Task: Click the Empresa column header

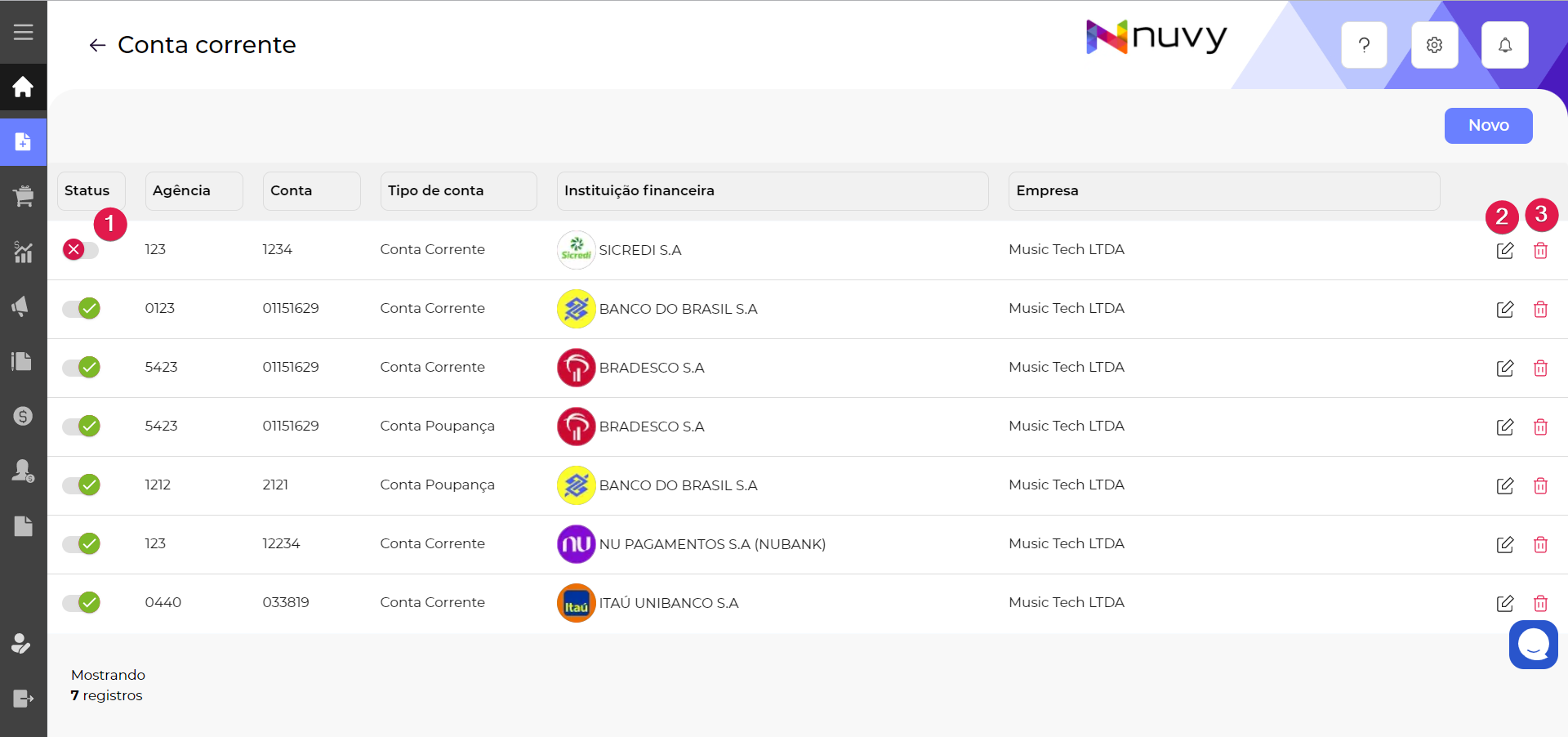Action: coord(1223,190)
